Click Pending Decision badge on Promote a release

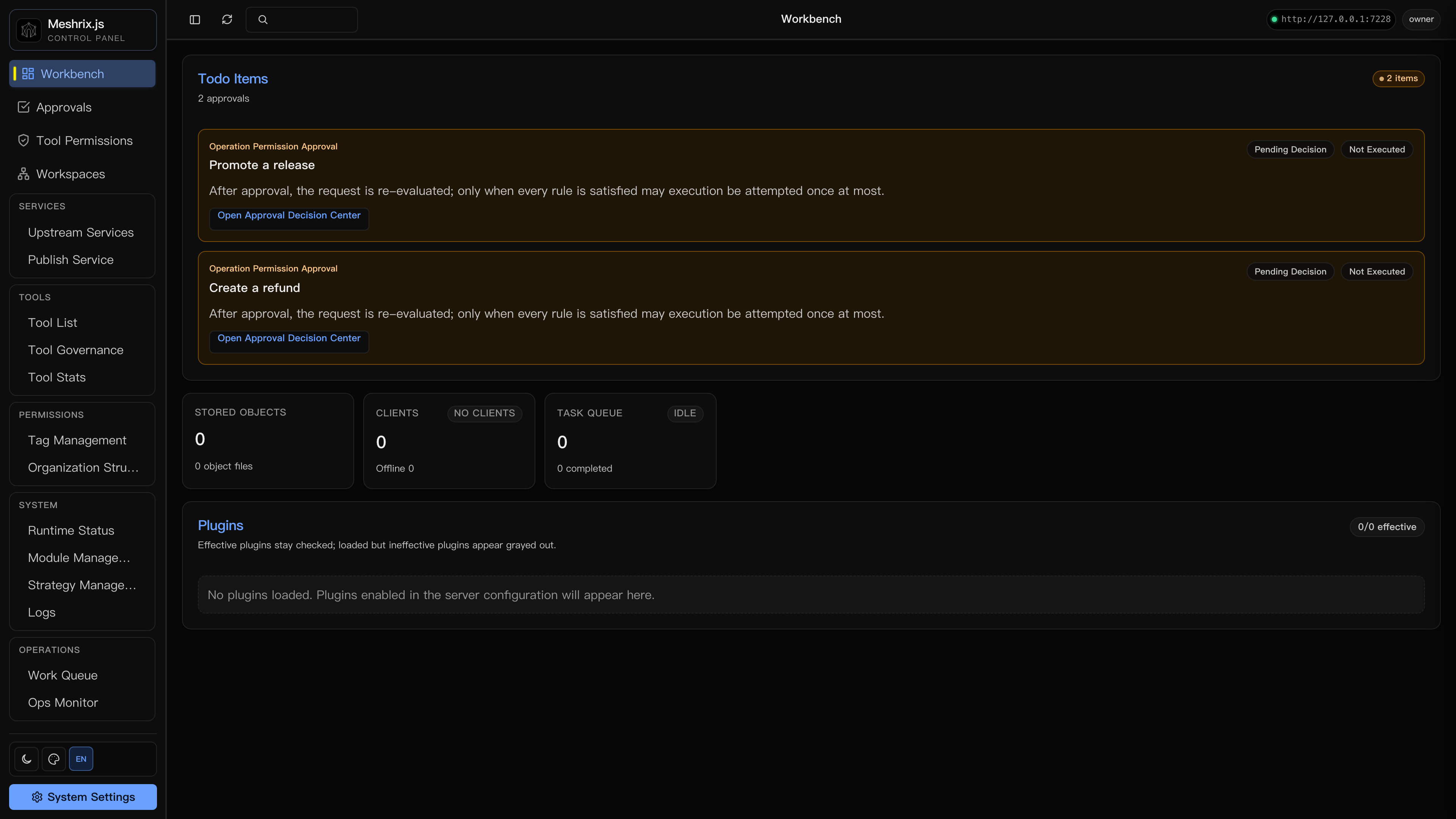click(1290, 149)
